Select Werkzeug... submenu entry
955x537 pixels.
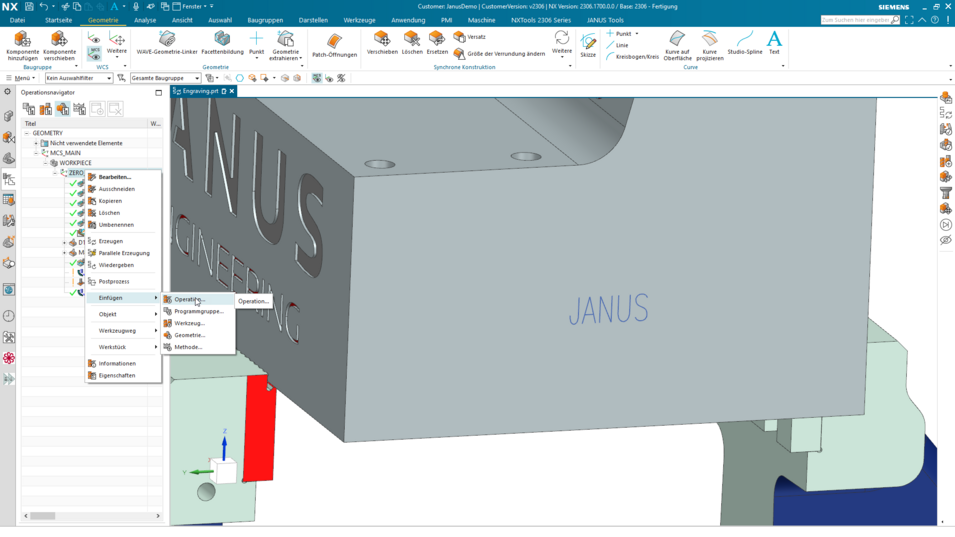[x=199, y=323]
